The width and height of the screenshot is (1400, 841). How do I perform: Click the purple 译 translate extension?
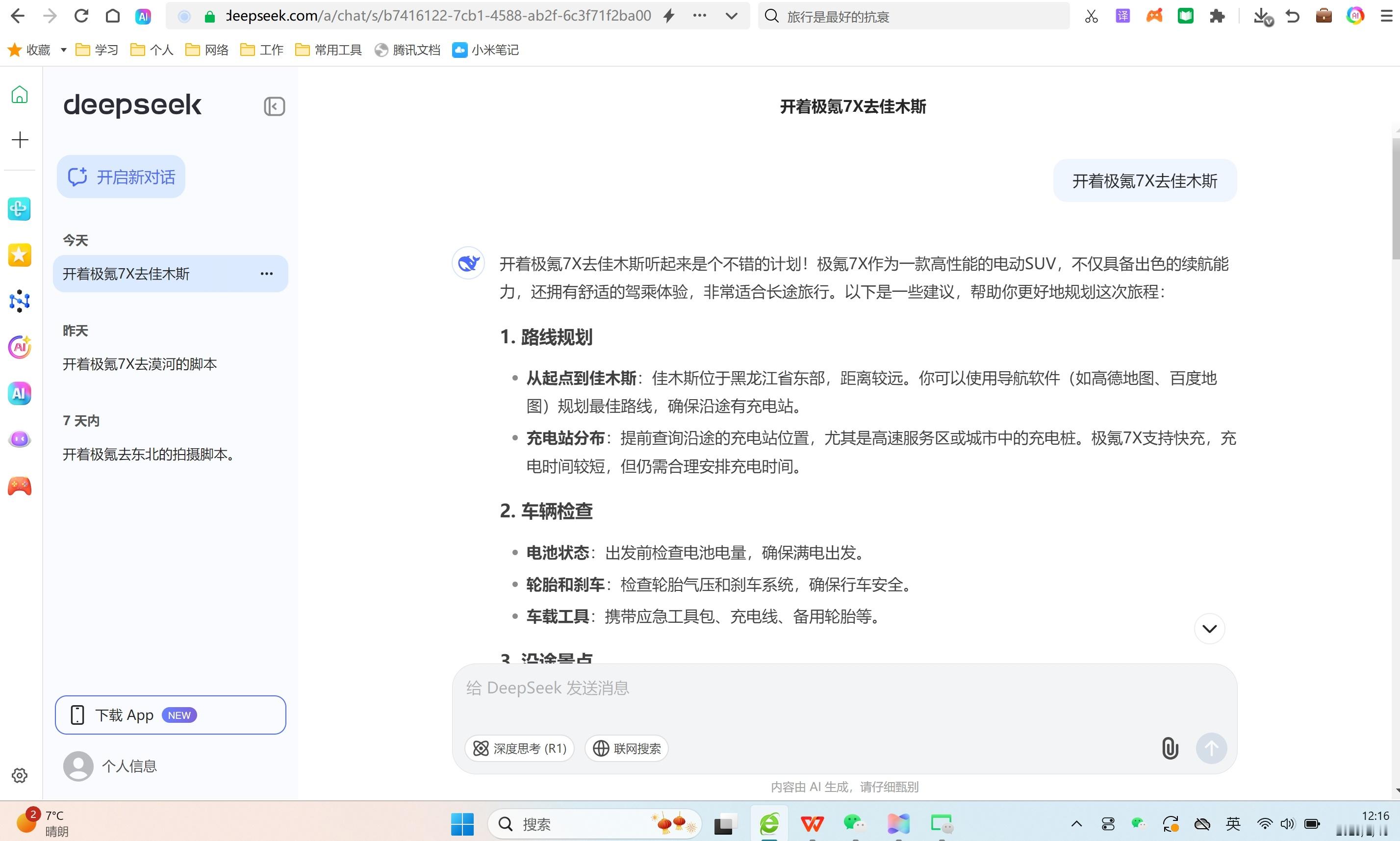(x=1122, y=16)
